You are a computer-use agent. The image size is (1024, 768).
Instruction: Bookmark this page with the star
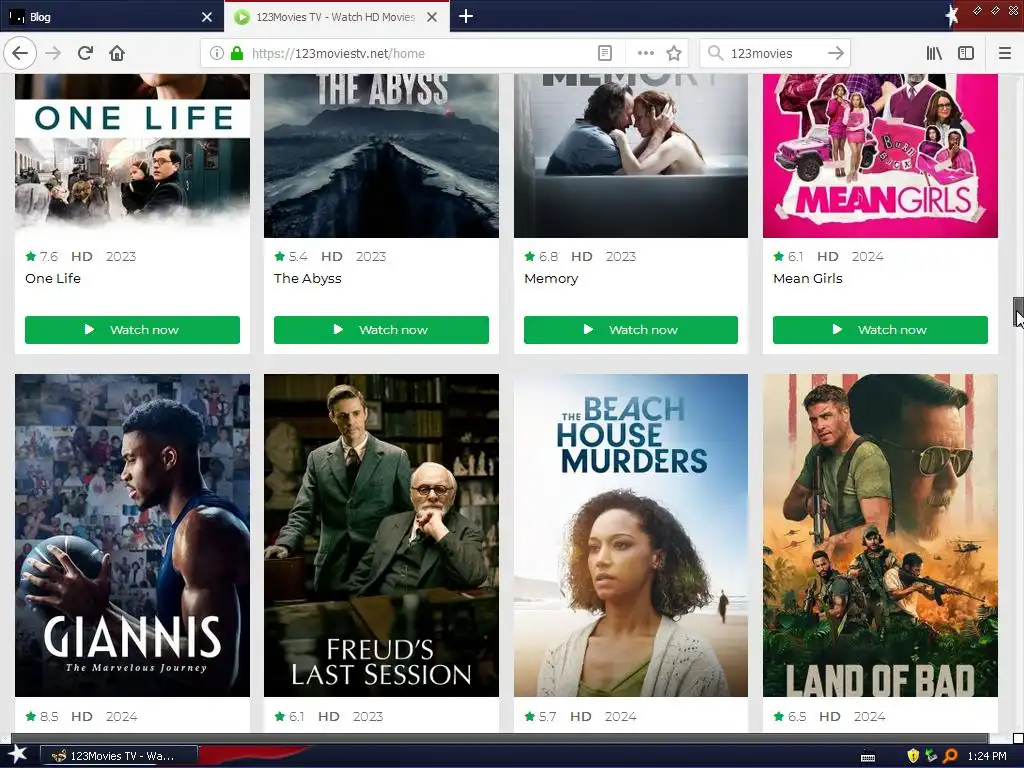[x=674, y=53]
